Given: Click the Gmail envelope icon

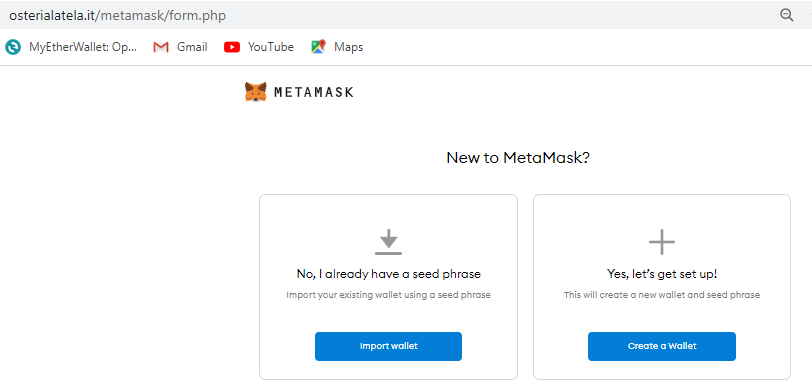Looking at the screenshot, I should pyautogui.click(x=161, y=47).
